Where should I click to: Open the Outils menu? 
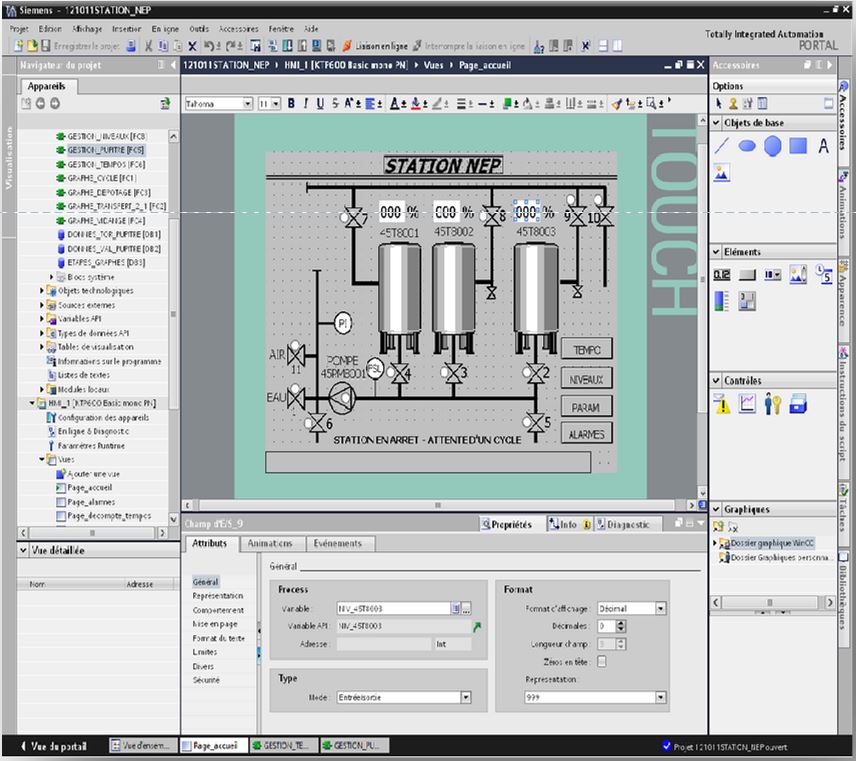[x=199, y=28]
